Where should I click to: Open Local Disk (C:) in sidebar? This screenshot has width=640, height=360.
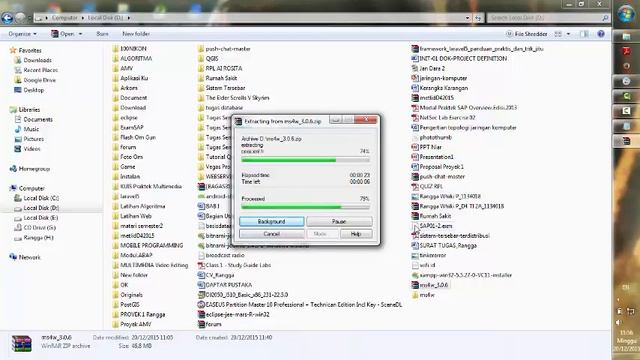(36, 198)
